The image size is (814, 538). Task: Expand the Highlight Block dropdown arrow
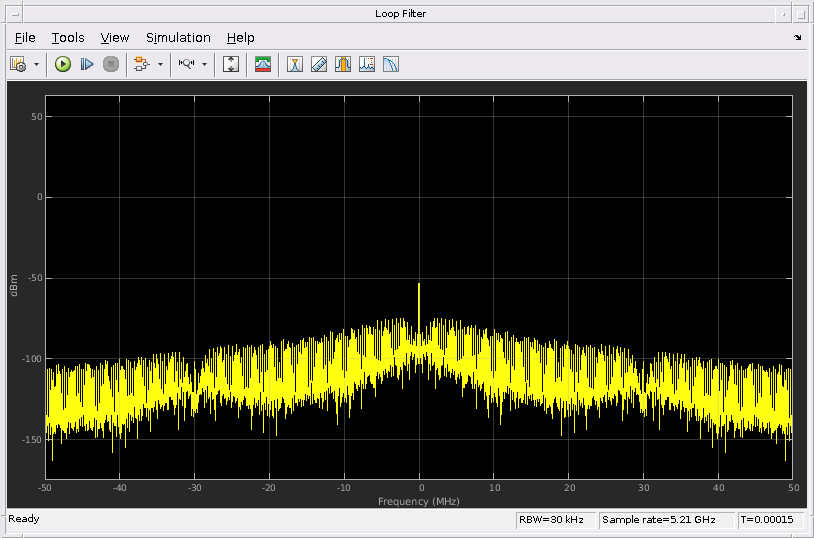click(160, 64)
